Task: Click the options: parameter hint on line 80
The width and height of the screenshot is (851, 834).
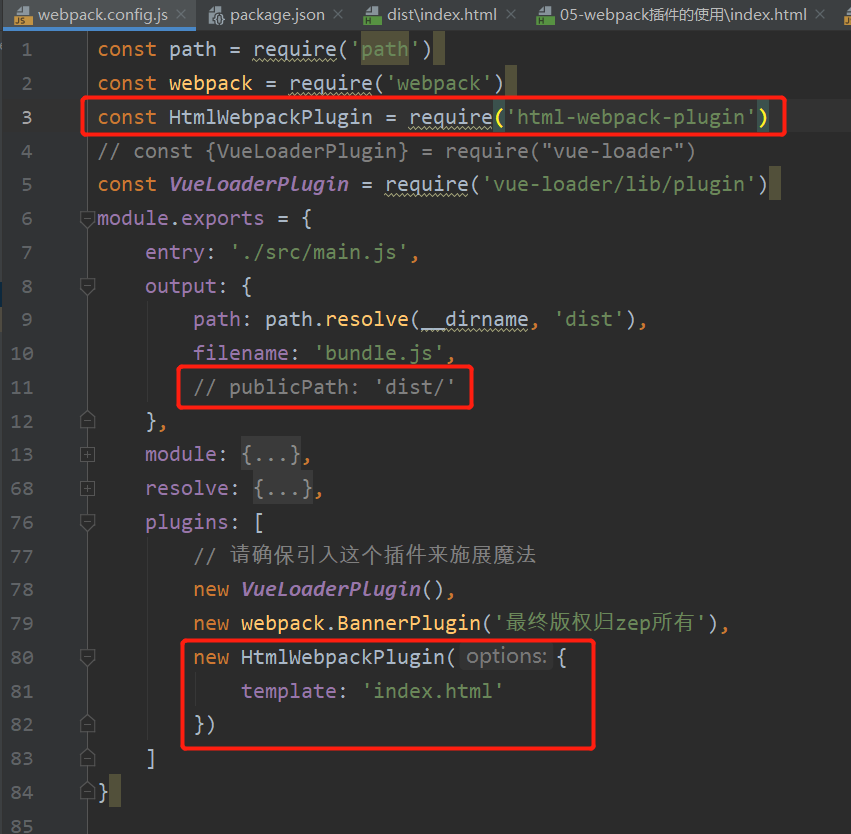Action: pos(506,657)
